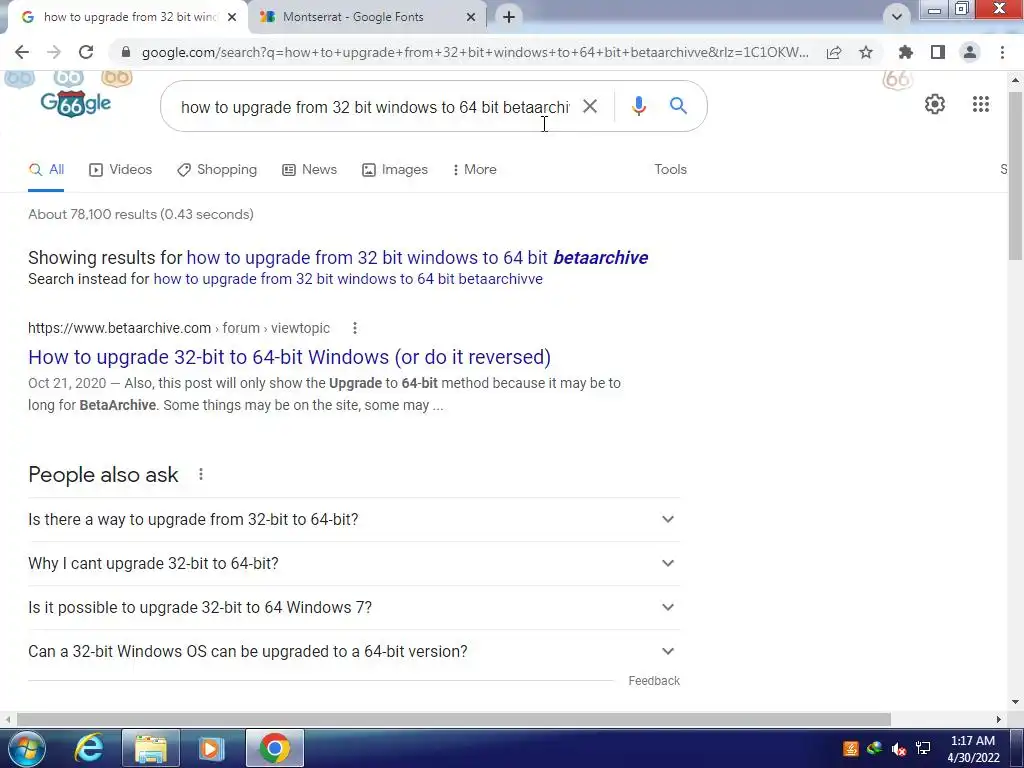Click corrected 'betaarchive' query link

tap(417, 257)
